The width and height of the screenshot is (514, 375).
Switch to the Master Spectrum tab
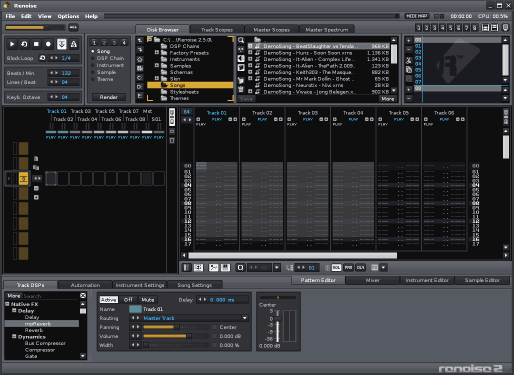327,30
